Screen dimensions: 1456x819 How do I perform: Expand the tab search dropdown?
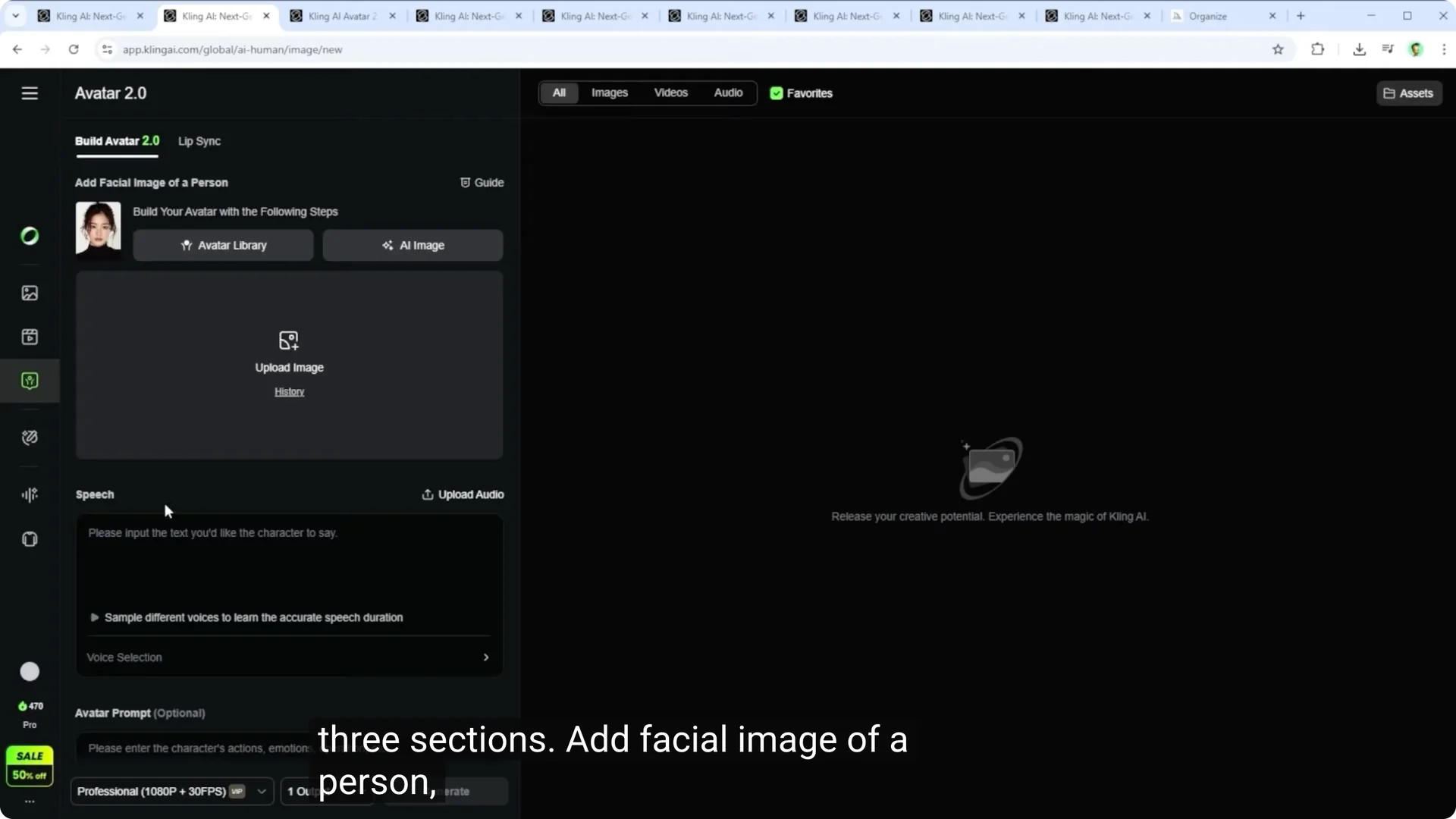(x=15, y=16)
